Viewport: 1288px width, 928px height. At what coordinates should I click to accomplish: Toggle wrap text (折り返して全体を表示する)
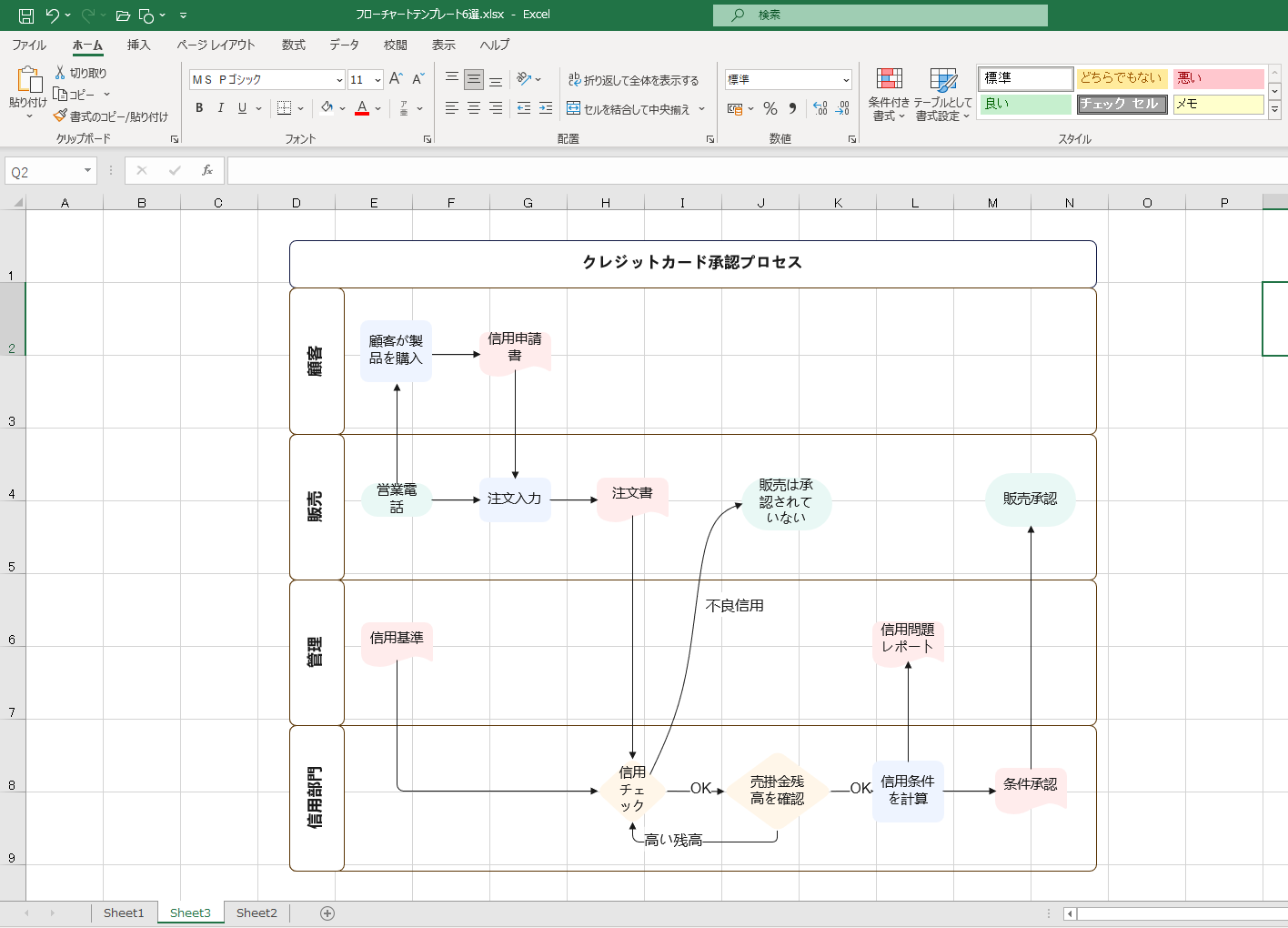click(633, 80)
